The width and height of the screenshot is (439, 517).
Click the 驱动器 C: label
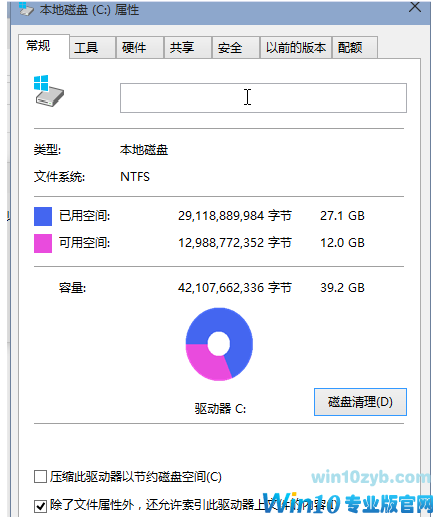(x=220, y=408)
